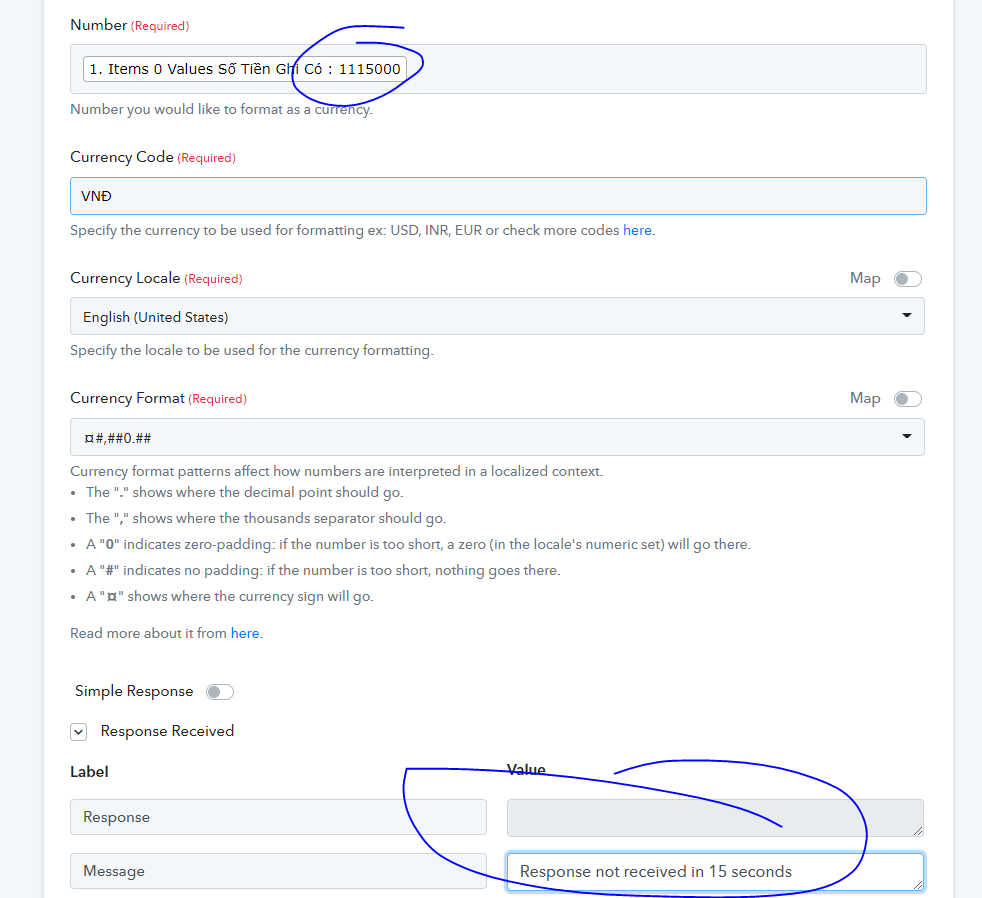The height and width of the screenshot is (898, 982).
Task: Open the 'here' link after Read more
Action: (245, 633)
